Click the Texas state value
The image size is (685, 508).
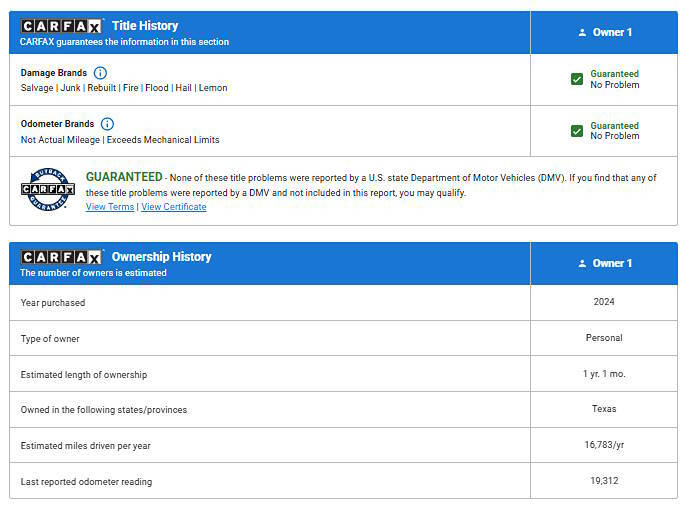604,409
